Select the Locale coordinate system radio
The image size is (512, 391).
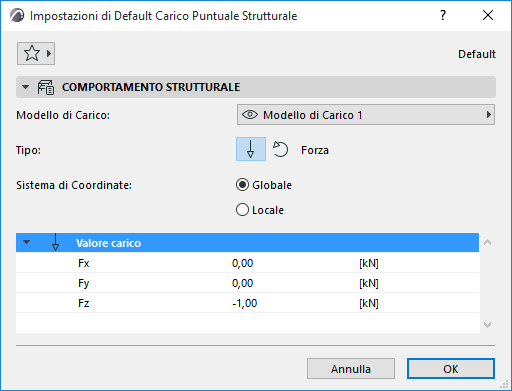click(242, 210)
